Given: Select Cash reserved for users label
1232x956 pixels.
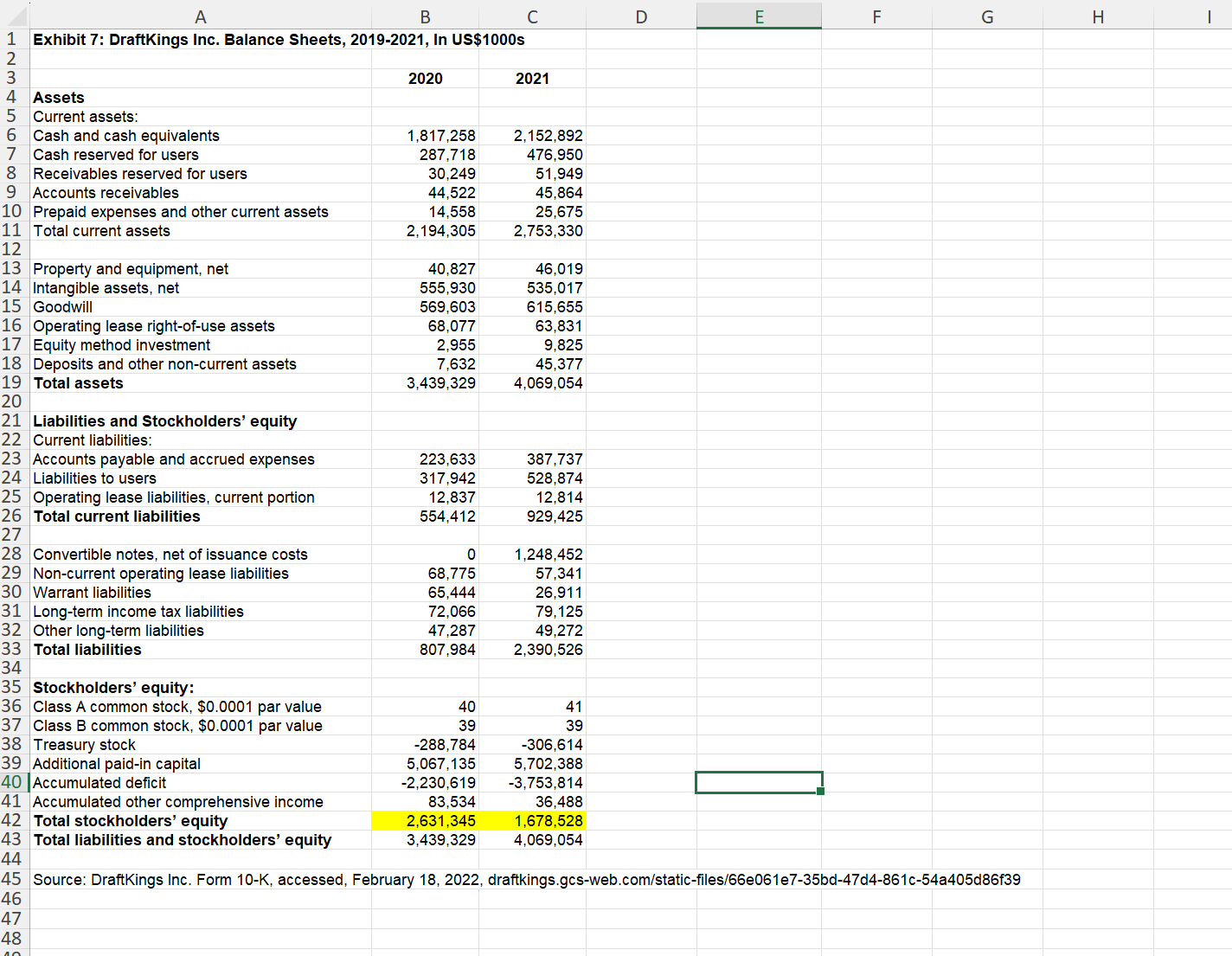Looking at the screenshot, I should (x=116, y=155).
